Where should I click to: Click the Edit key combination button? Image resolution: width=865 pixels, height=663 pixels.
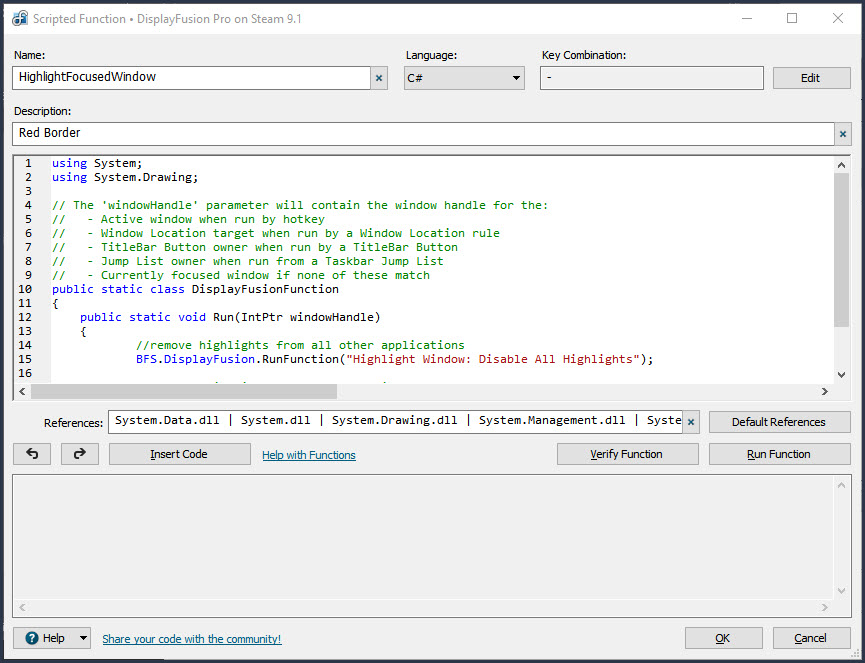pos(810,78)
